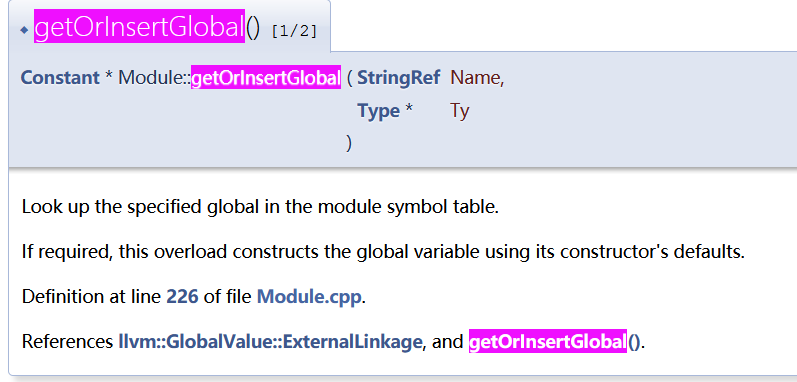Open the Module.cpp file link
The image size is (797, 382).
point(310,296)
